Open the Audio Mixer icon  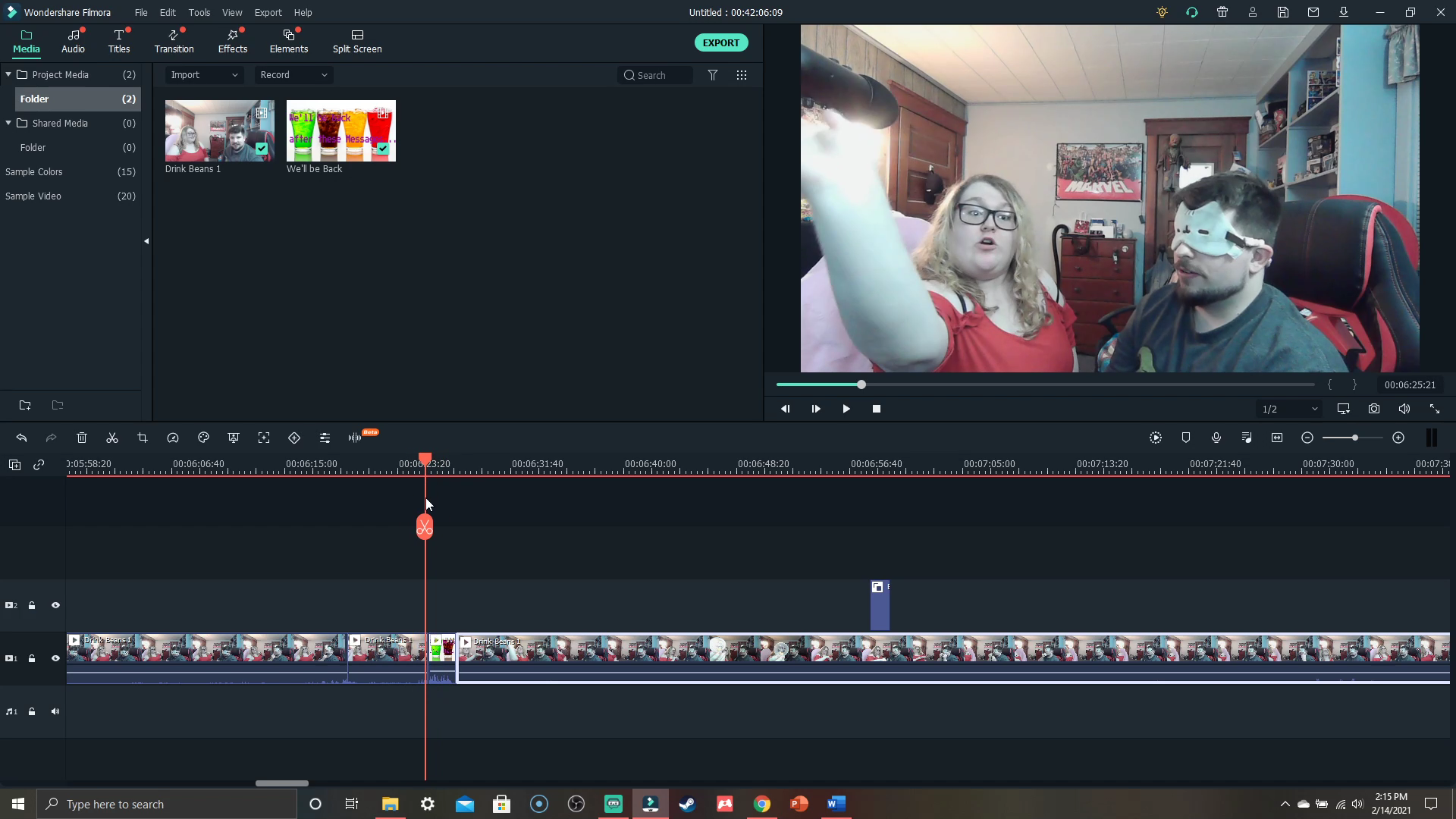(1247, 438)
